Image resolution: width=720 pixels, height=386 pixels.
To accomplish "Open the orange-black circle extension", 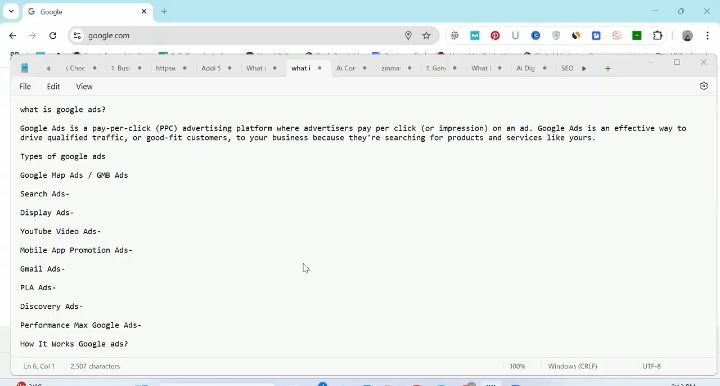I will point(576,35).
